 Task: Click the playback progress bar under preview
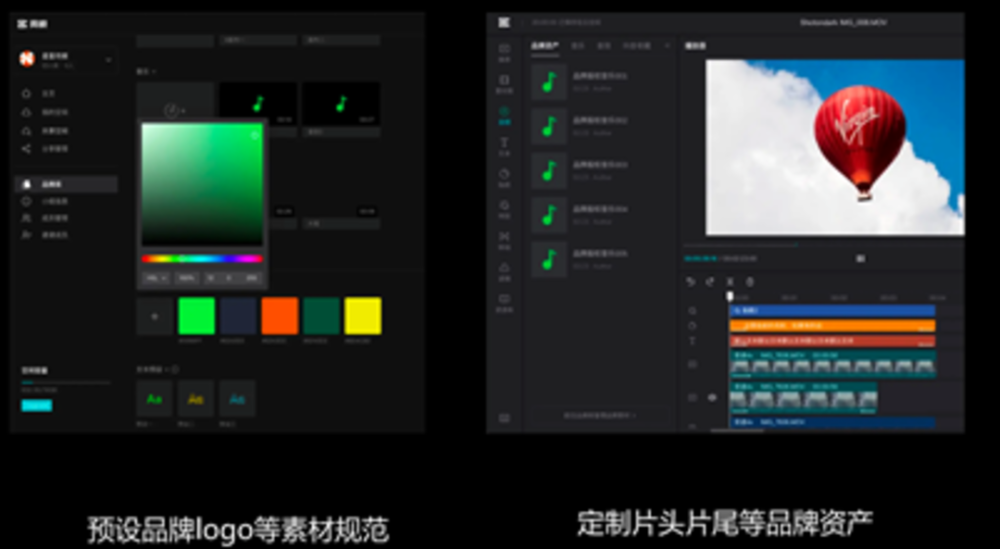(x=823, y=245)
